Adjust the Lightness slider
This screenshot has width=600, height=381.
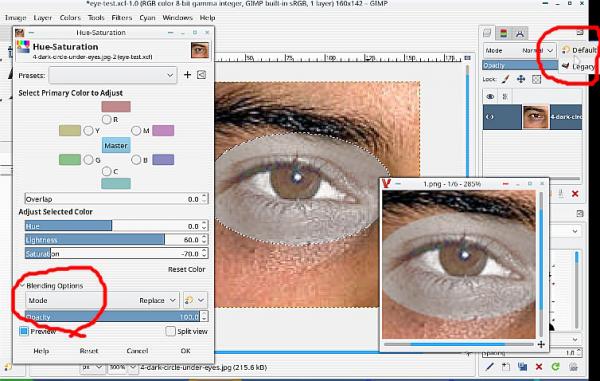116,239
